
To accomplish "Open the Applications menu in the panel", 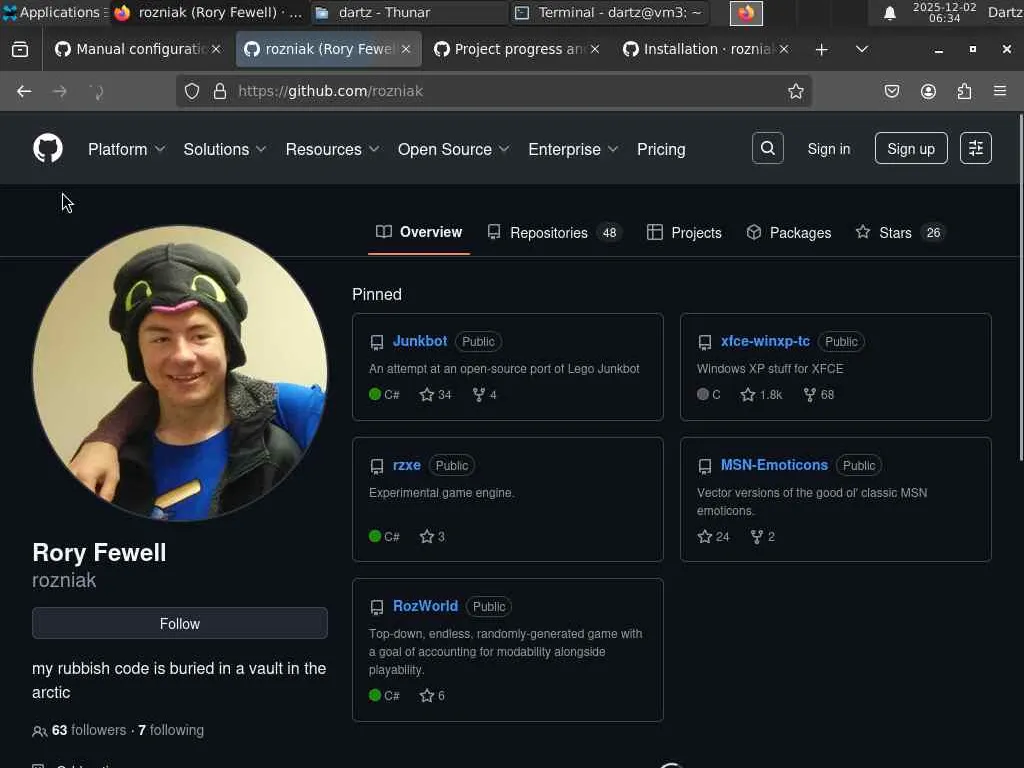I will click(54, 12).
